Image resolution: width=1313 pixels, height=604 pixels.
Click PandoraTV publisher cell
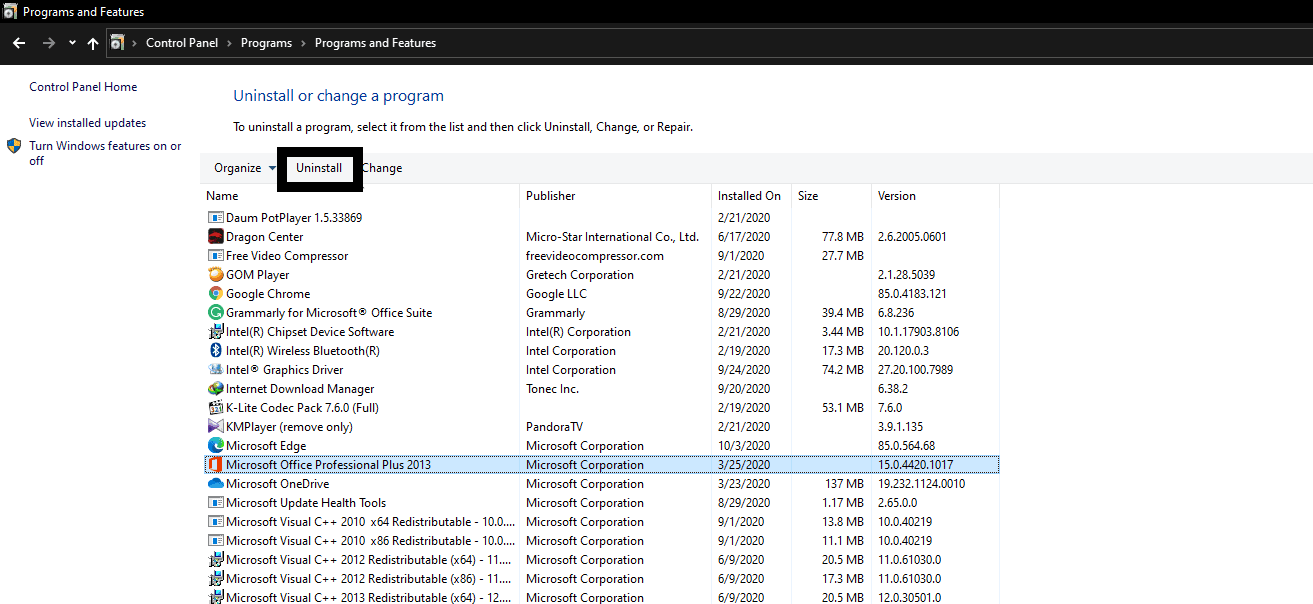point(555,427)
